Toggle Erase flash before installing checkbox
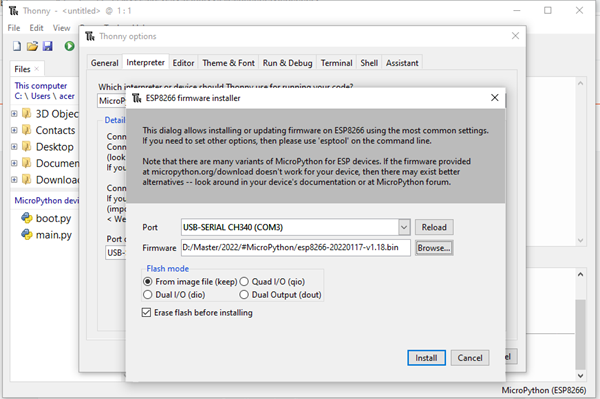The width and height of the screenshot is (600, 399). (x=146, y=313)
